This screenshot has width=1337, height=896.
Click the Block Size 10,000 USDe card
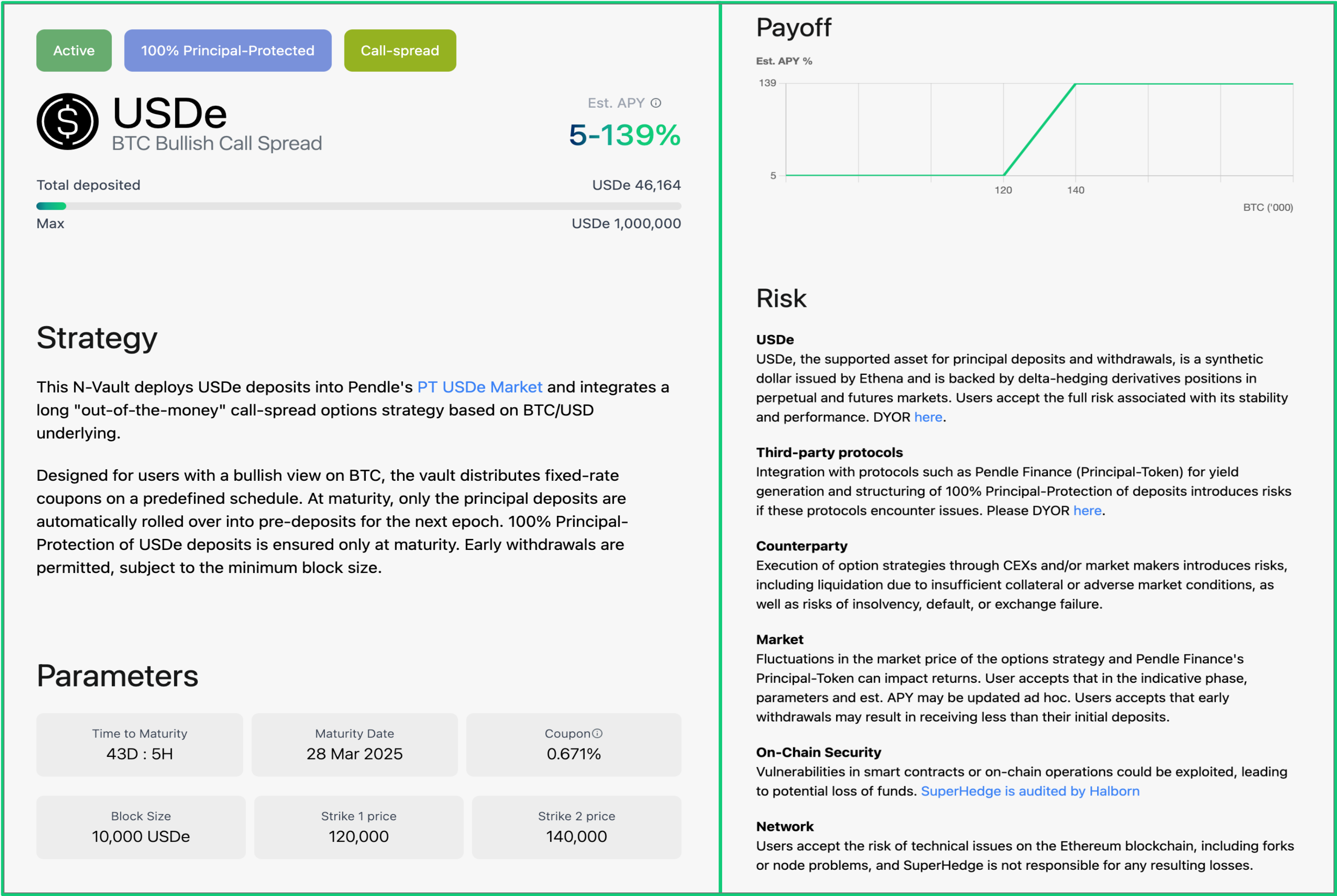[141, 827]
